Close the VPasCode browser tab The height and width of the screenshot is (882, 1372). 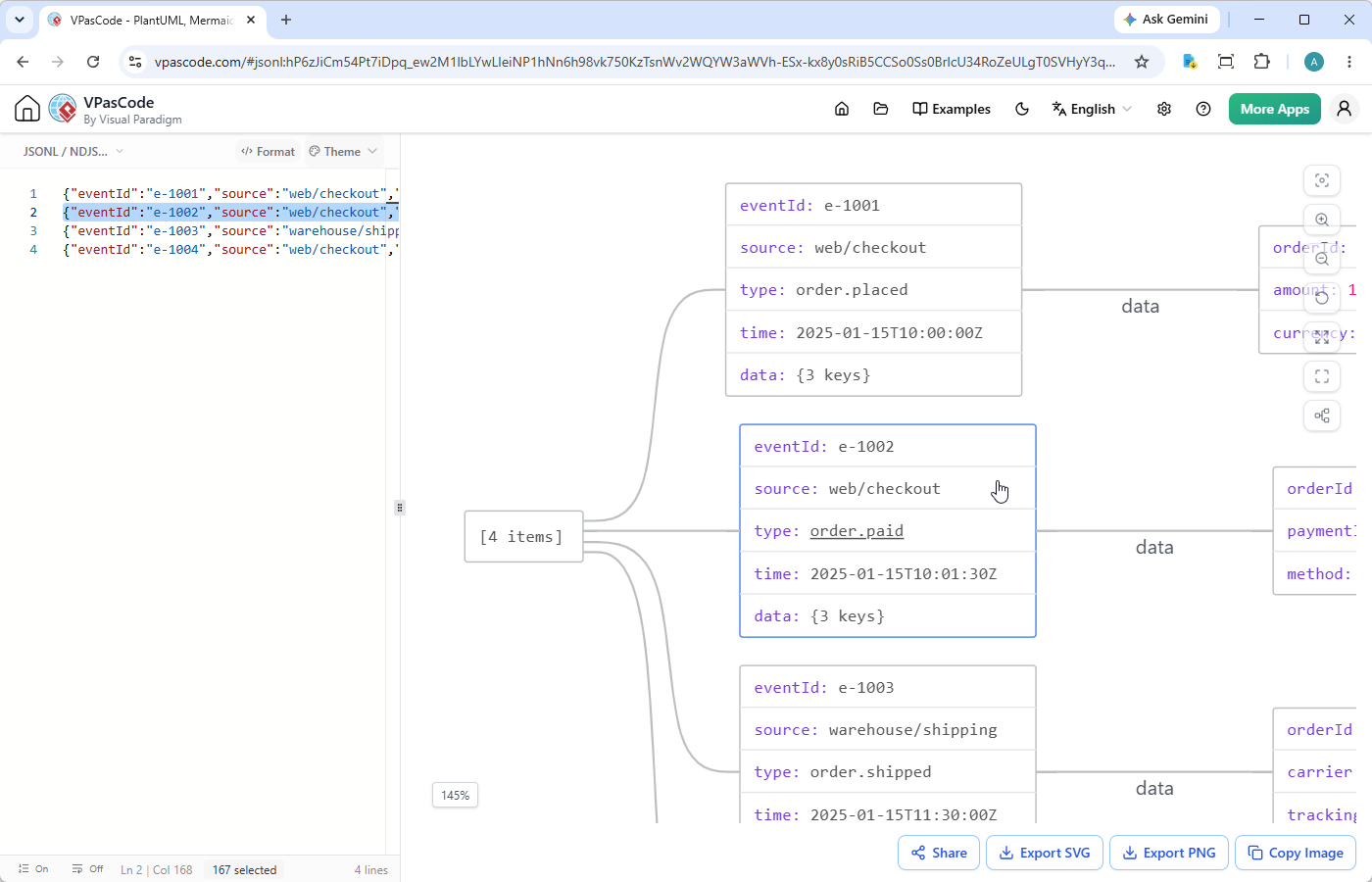(x=252, y=20)
